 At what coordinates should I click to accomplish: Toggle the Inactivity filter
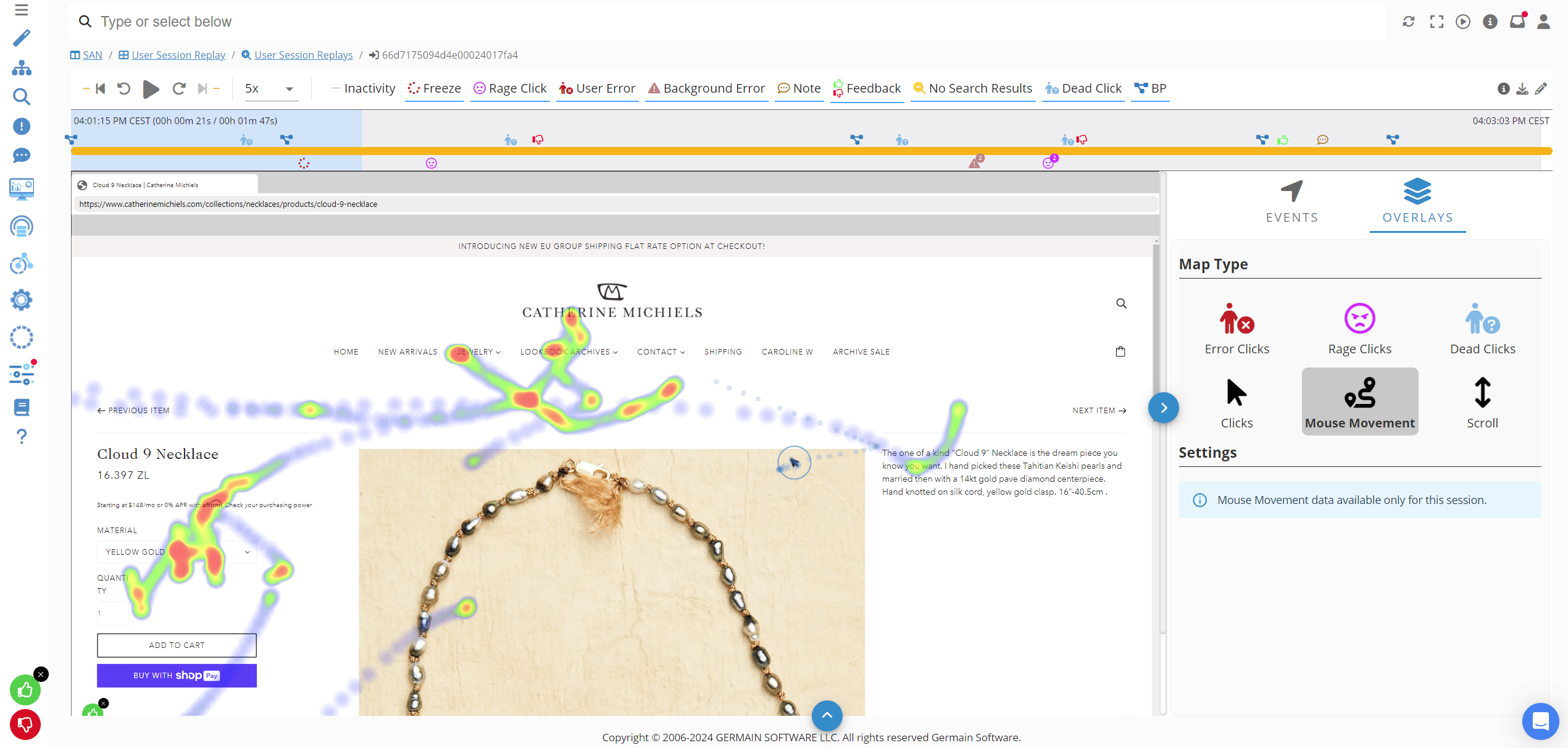(x=363, y=88)
